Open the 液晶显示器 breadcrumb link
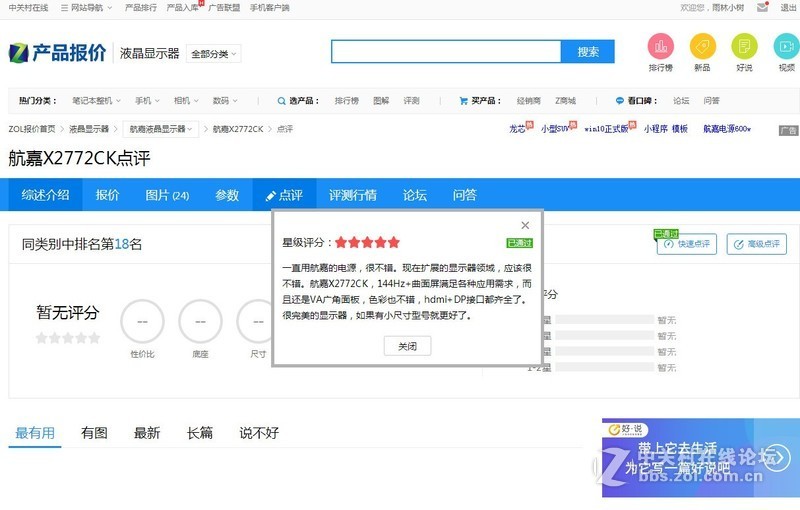800x510 pixels. [89, 129]
